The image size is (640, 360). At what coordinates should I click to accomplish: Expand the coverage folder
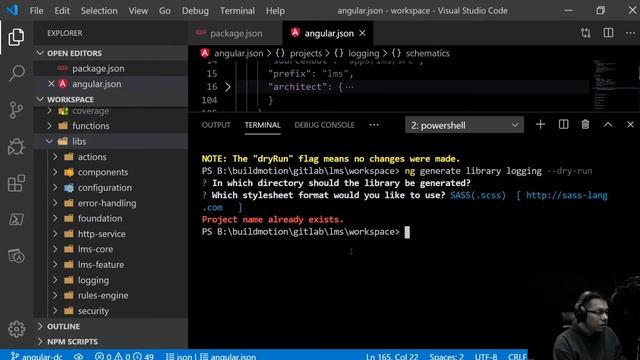49,111
